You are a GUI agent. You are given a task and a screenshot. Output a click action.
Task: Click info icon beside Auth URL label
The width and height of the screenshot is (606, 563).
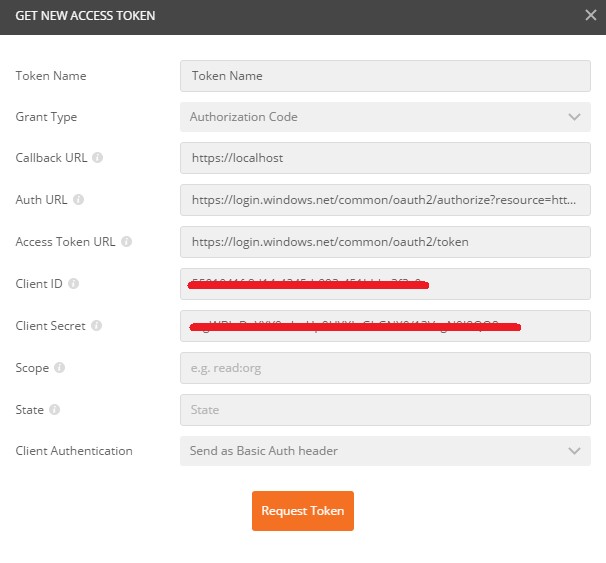79,200
